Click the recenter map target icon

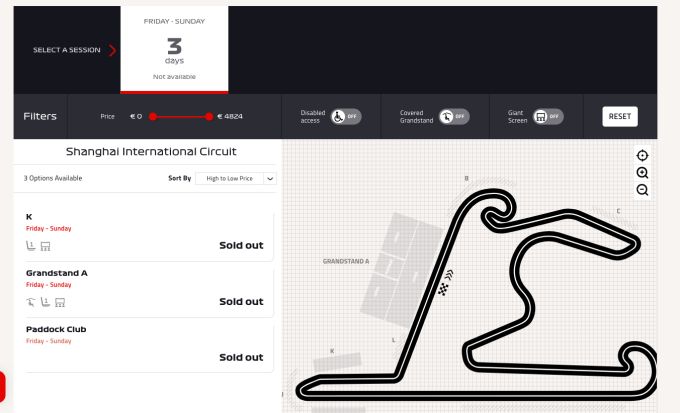pos(642,155)
